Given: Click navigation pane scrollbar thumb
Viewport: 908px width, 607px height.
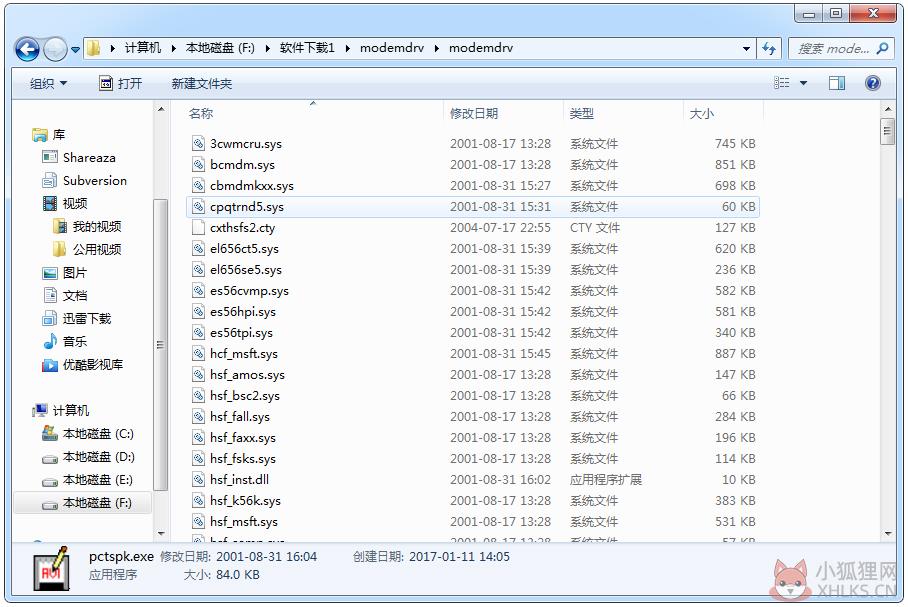Looking at the screenshot, I should point(160,345).
